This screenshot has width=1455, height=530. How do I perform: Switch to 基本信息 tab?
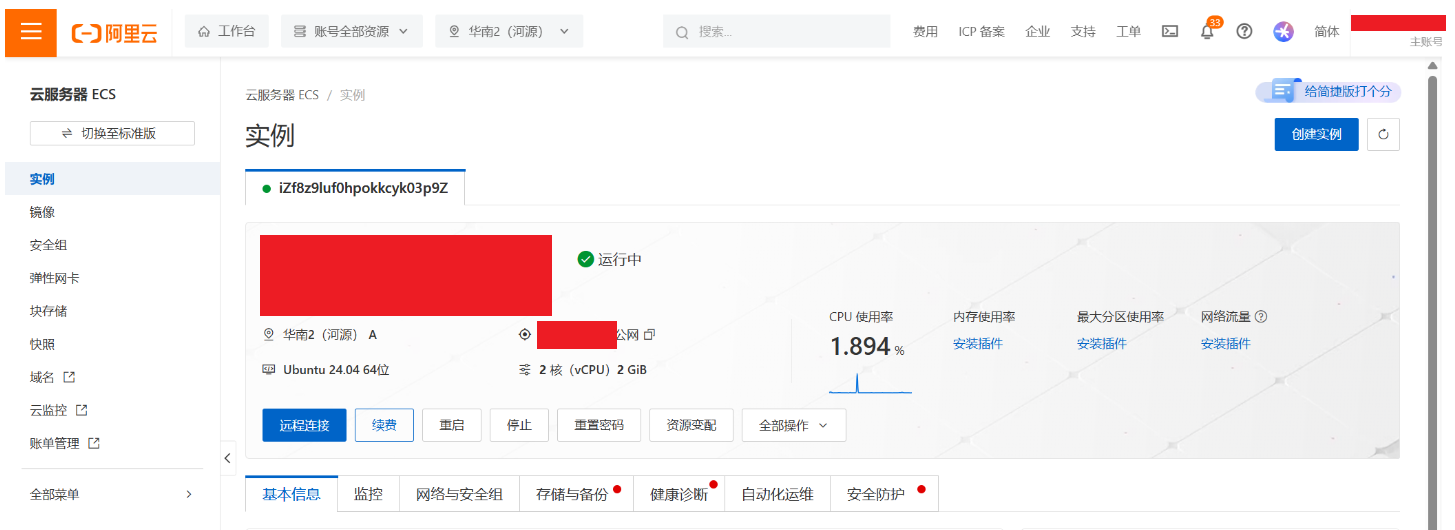point(291,494)
